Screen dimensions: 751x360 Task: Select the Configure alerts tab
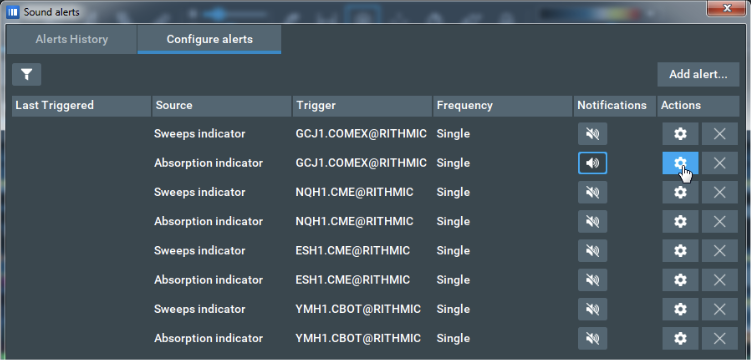(x=209, y=39)
